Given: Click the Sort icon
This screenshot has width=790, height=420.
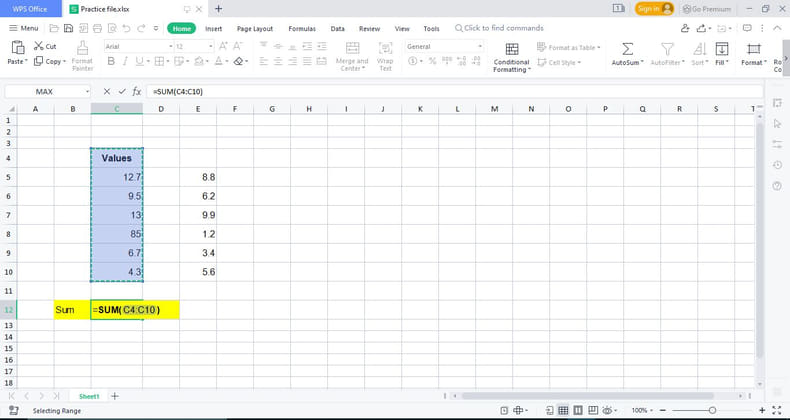Looking at the screenshot, I should [x=699, y=49].
